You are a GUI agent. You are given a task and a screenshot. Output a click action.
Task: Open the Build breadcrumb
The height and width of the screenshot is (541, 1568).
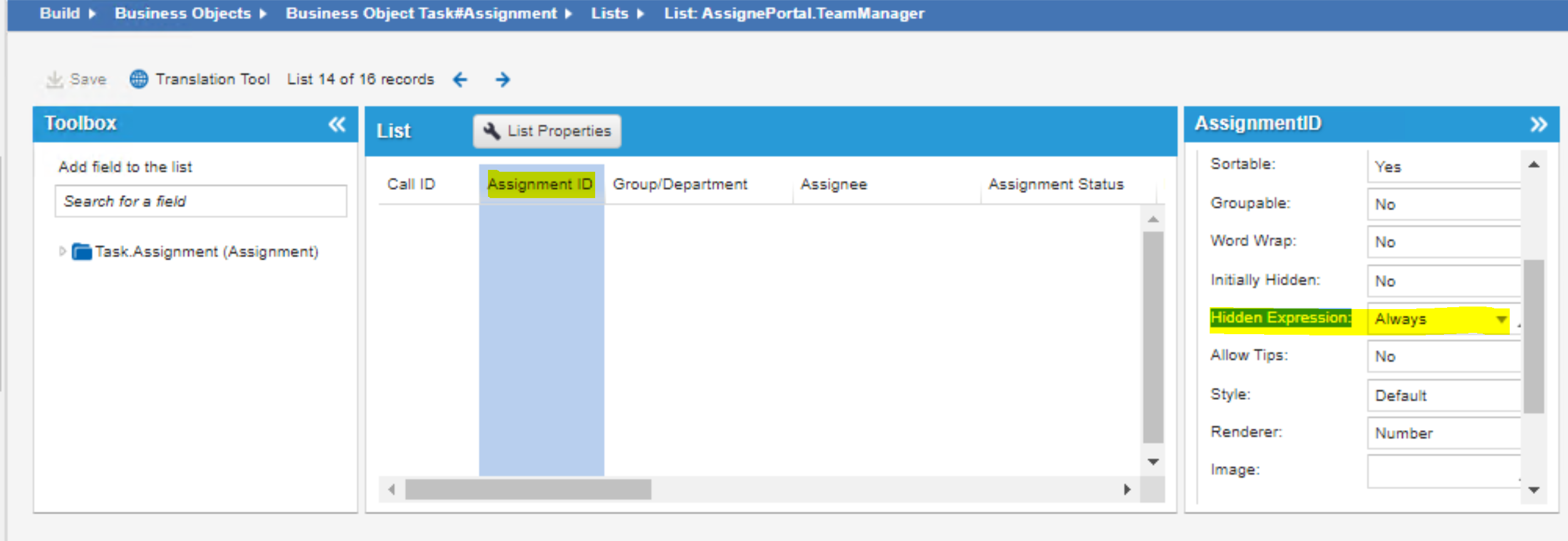(60, 13)
